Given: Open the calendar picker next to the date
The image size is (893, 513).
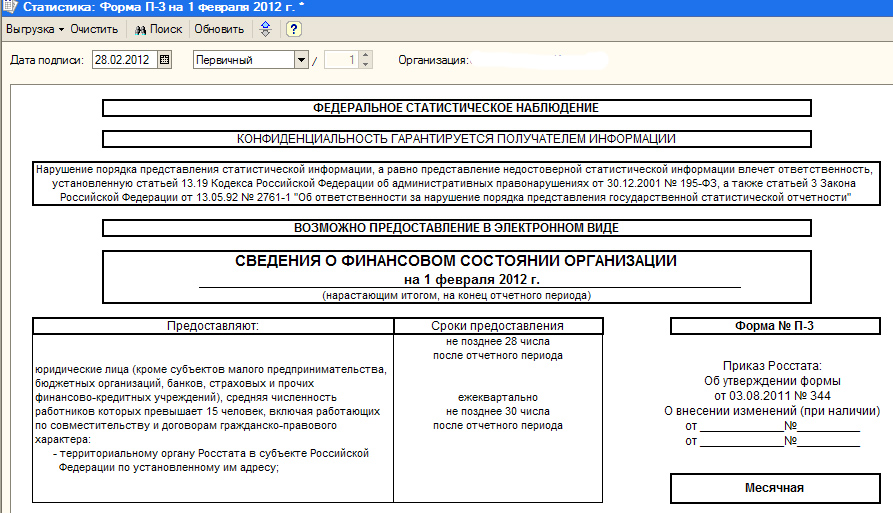Looking at the screenshot, I should tap(165, 60).
